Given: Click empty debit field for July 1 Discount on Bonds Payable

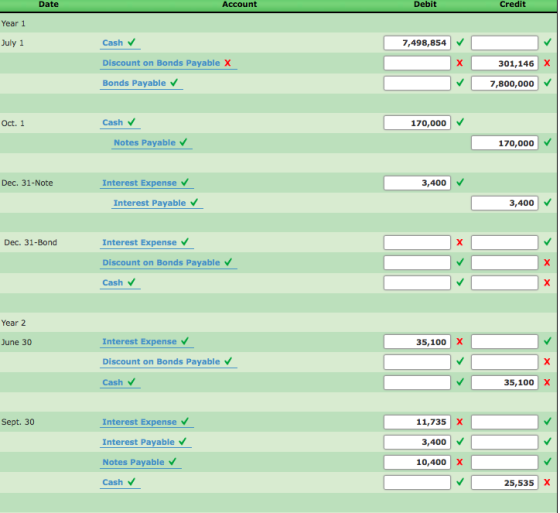Looking at the screenshot, I should pyautogui.click(x=417, y=63).
